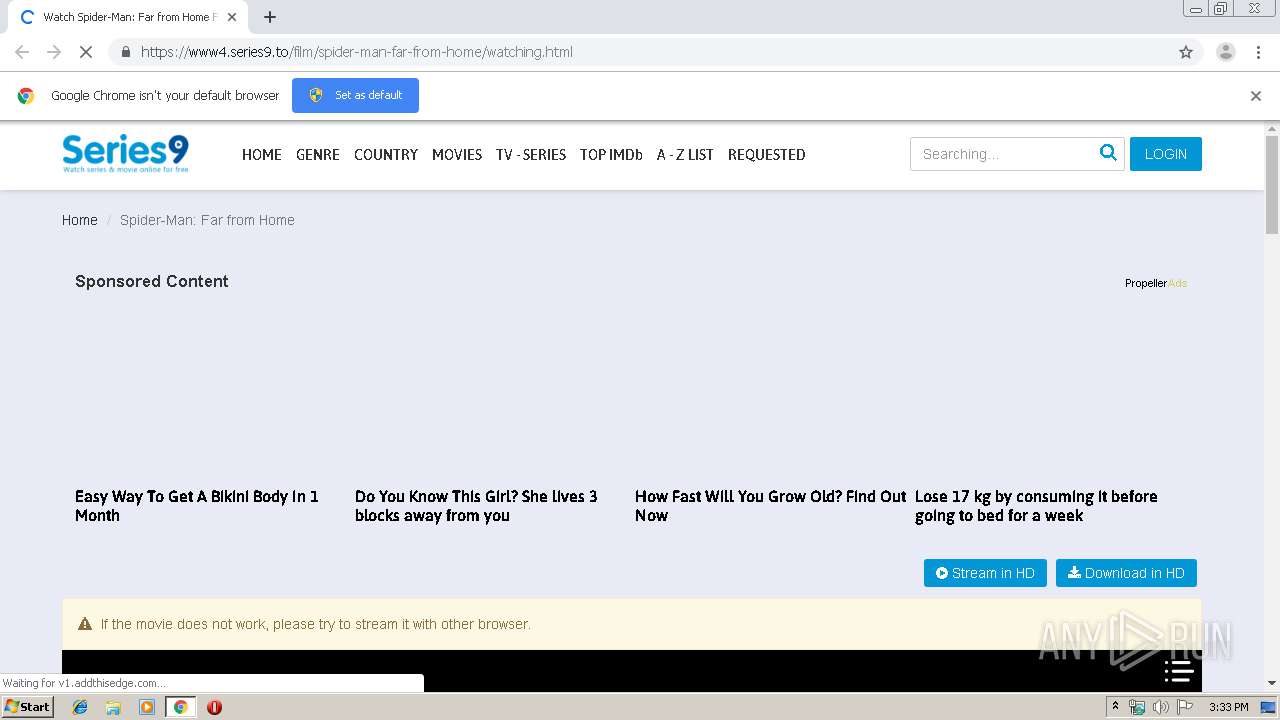The image size is (1280, 720).
Task: Open the media player taskbar icon
Action: [147, 707]
